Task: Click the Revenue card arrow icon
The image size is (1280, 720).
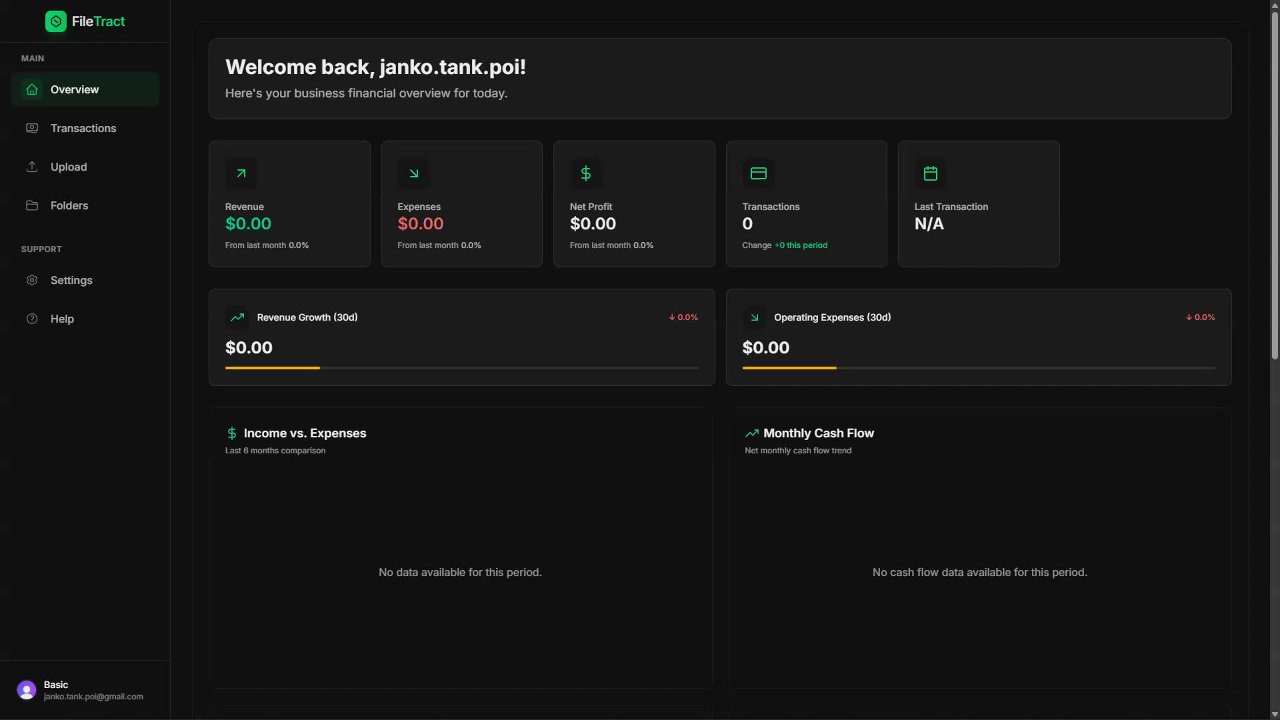Action: (241, 173)
